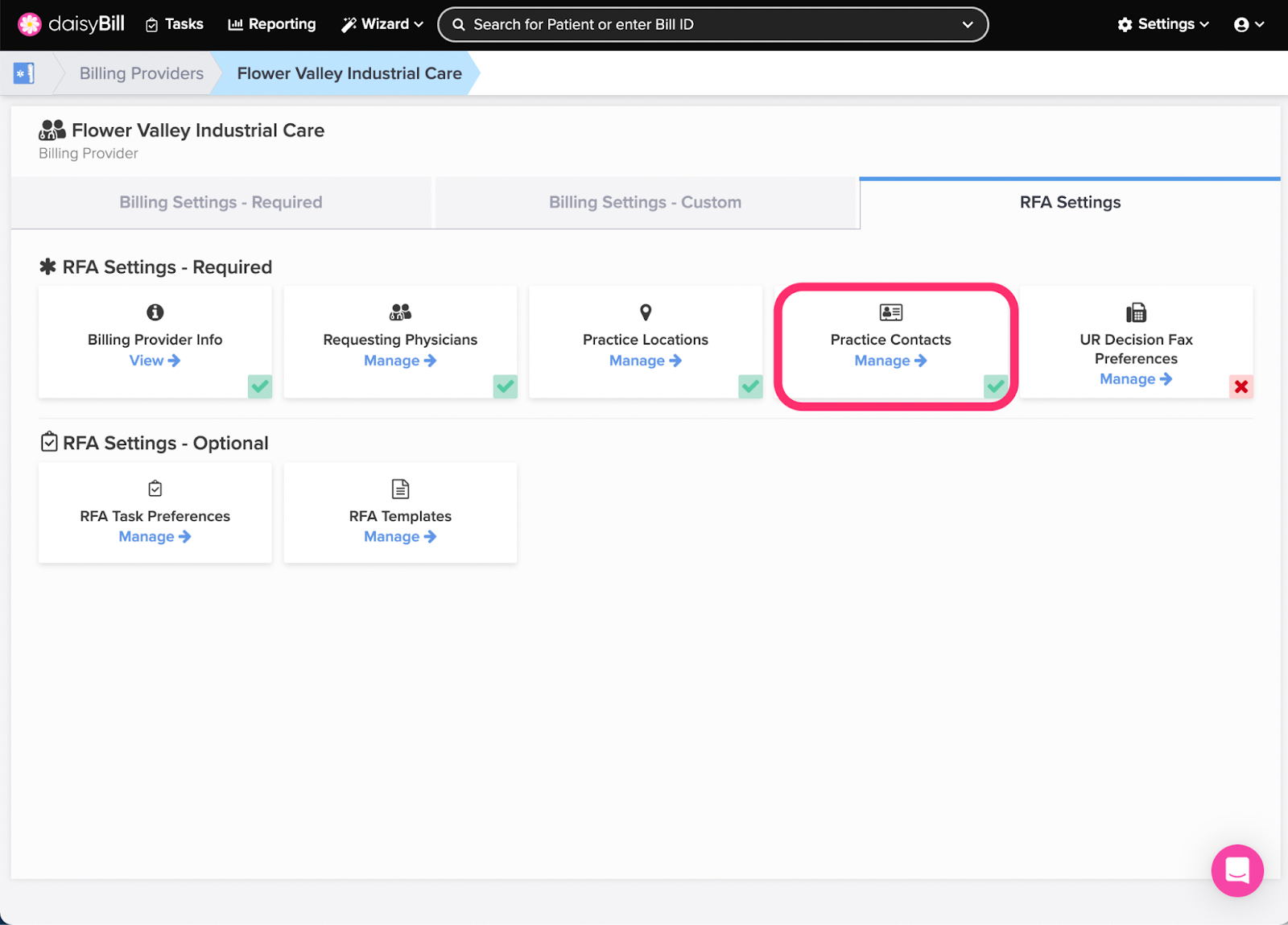Click the red X on UR Decision Fax
The image size is (1288, 925).
tap(1241, 386)
